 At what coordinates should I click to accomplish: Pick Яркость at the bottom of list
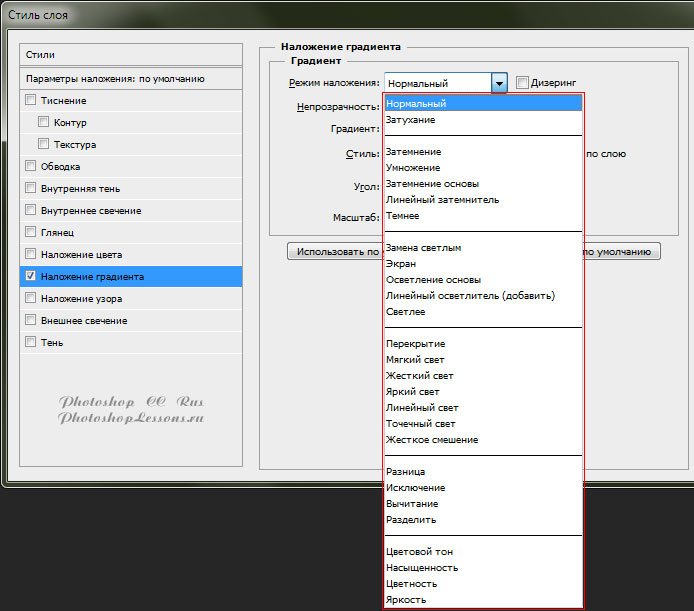click(x=405, y=600)
